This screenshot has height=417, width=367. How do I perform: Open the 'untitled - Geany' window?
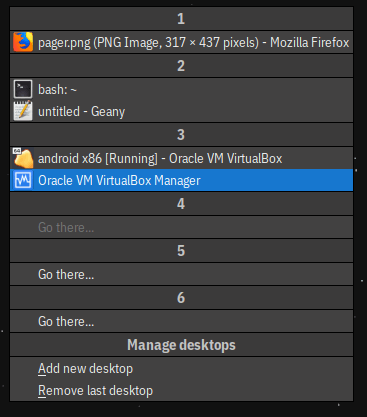tap(181, 111)
